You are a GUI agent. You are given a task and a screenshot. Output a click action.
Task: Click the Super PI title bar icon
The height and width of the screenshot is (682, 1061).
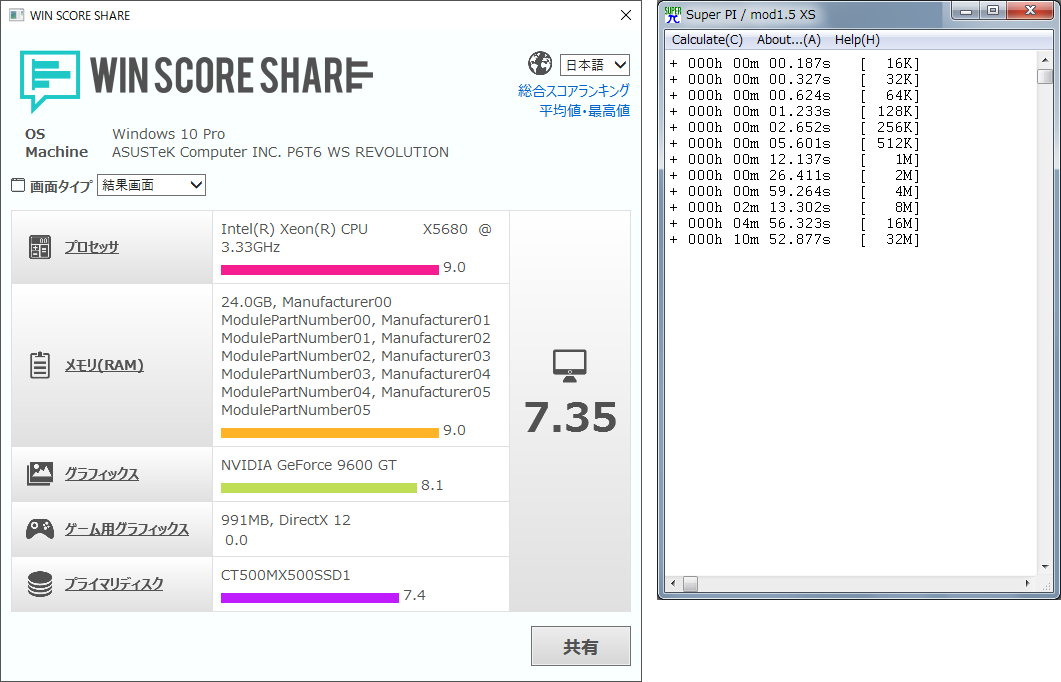tap(673, 14)
